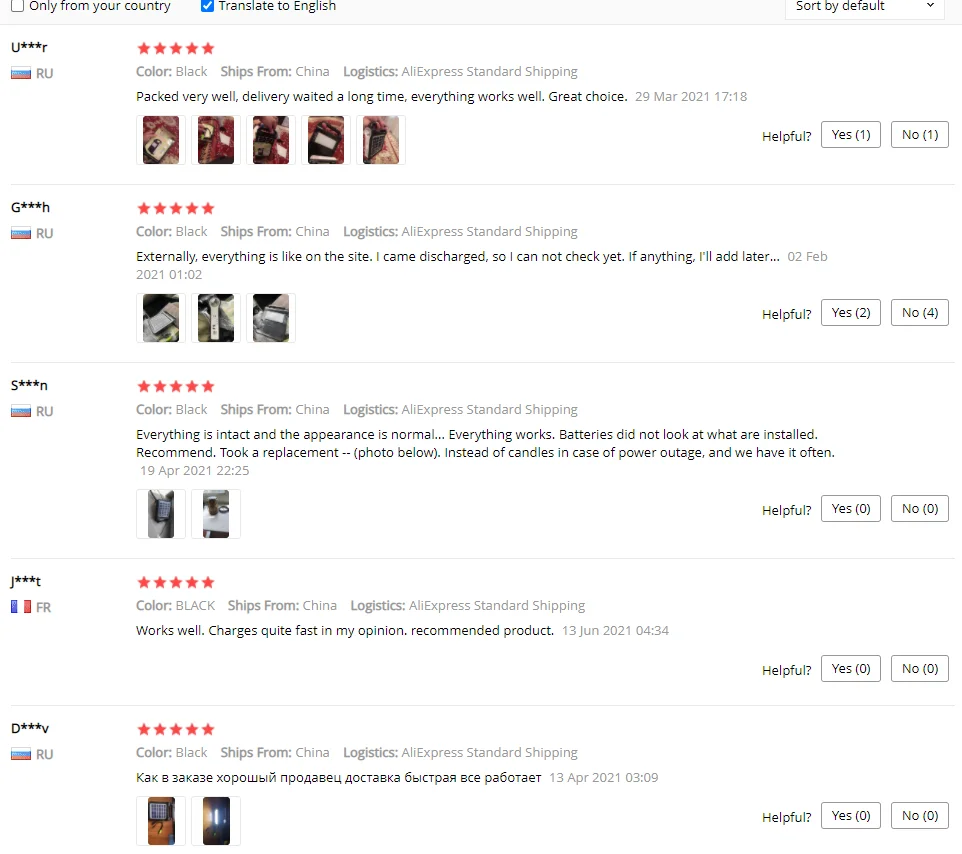Click No (0) on J***t's French review
The width and height of the screenshot is (962, 854).
tap(919, 669)
